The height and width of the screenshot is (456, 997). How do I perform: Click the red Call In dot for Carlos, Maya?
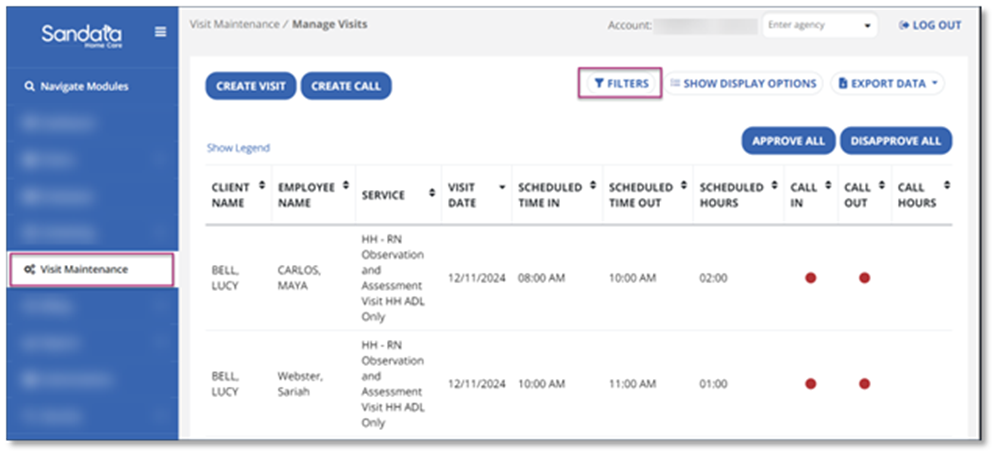pyautogui.click(x=810, y=278)
